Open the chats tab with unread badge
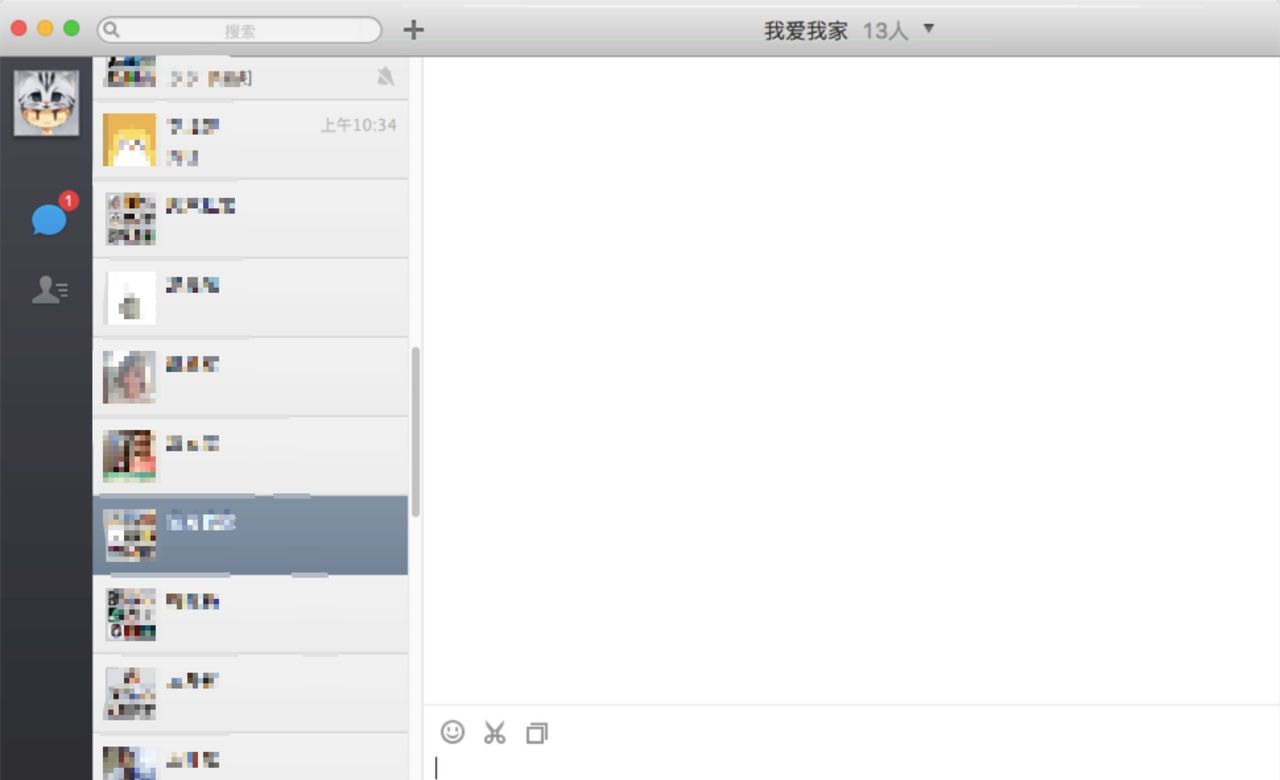Screen dimensions: 1280x780 (x=50, y=218)
